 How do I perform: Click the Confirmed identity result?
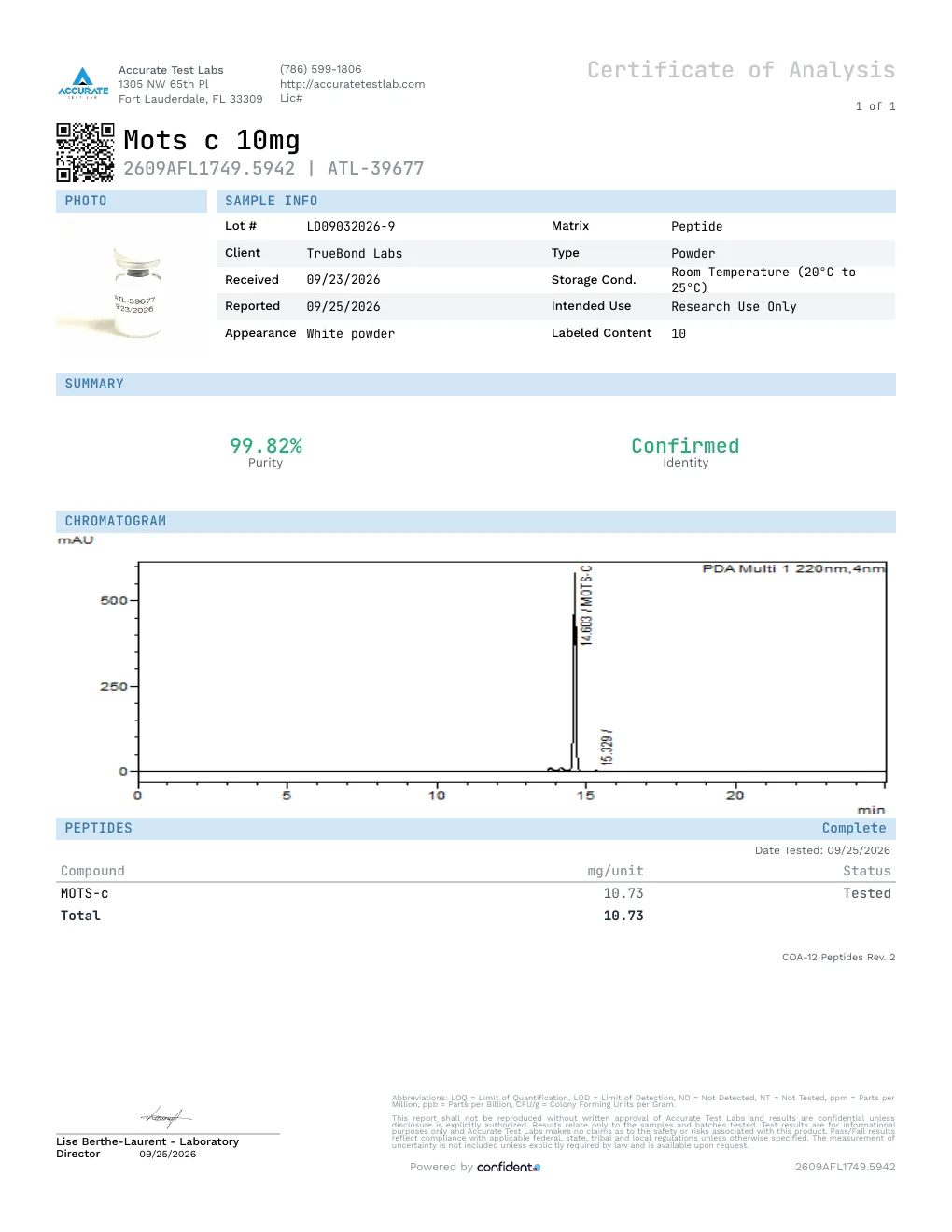tap(685, 446)
